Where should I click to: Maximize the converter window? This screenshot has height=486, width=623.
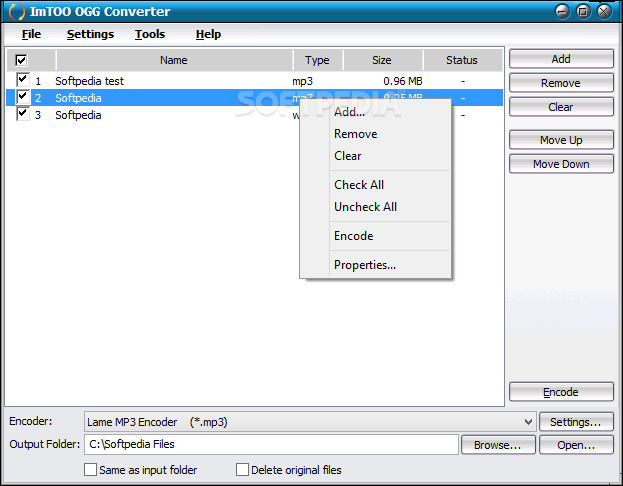[583, 12]
